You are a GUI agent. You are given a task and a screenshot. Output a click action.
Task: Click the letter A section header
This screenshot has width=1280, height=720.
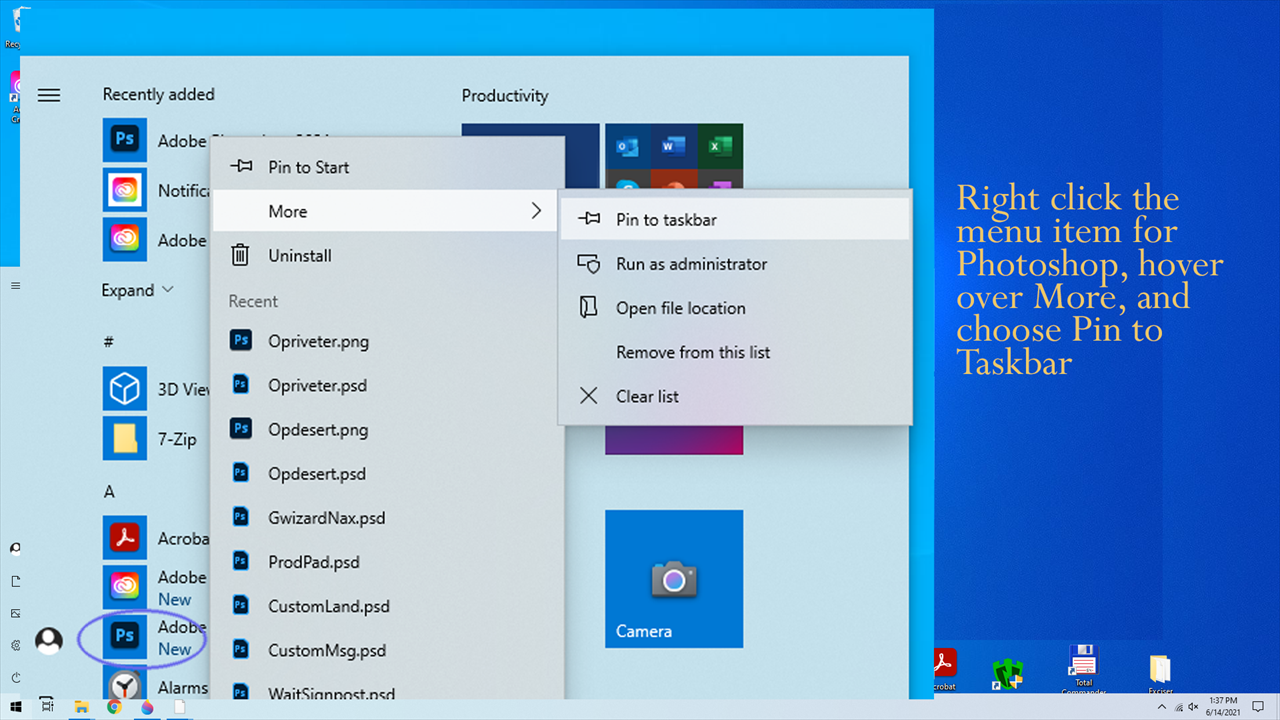coord(109,491)
